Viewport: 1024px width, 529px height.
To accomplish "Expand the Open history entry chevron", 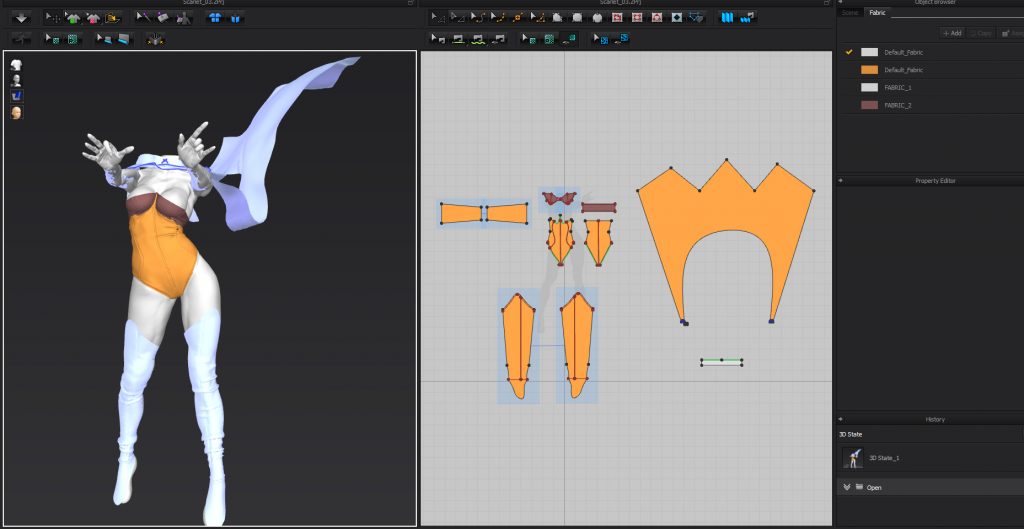I will [847, 487].
